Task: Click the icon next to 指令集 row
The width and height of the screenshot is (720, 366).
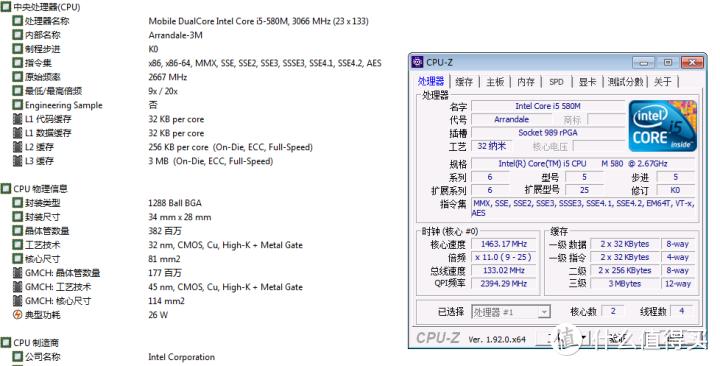Action: click(17, 63)
